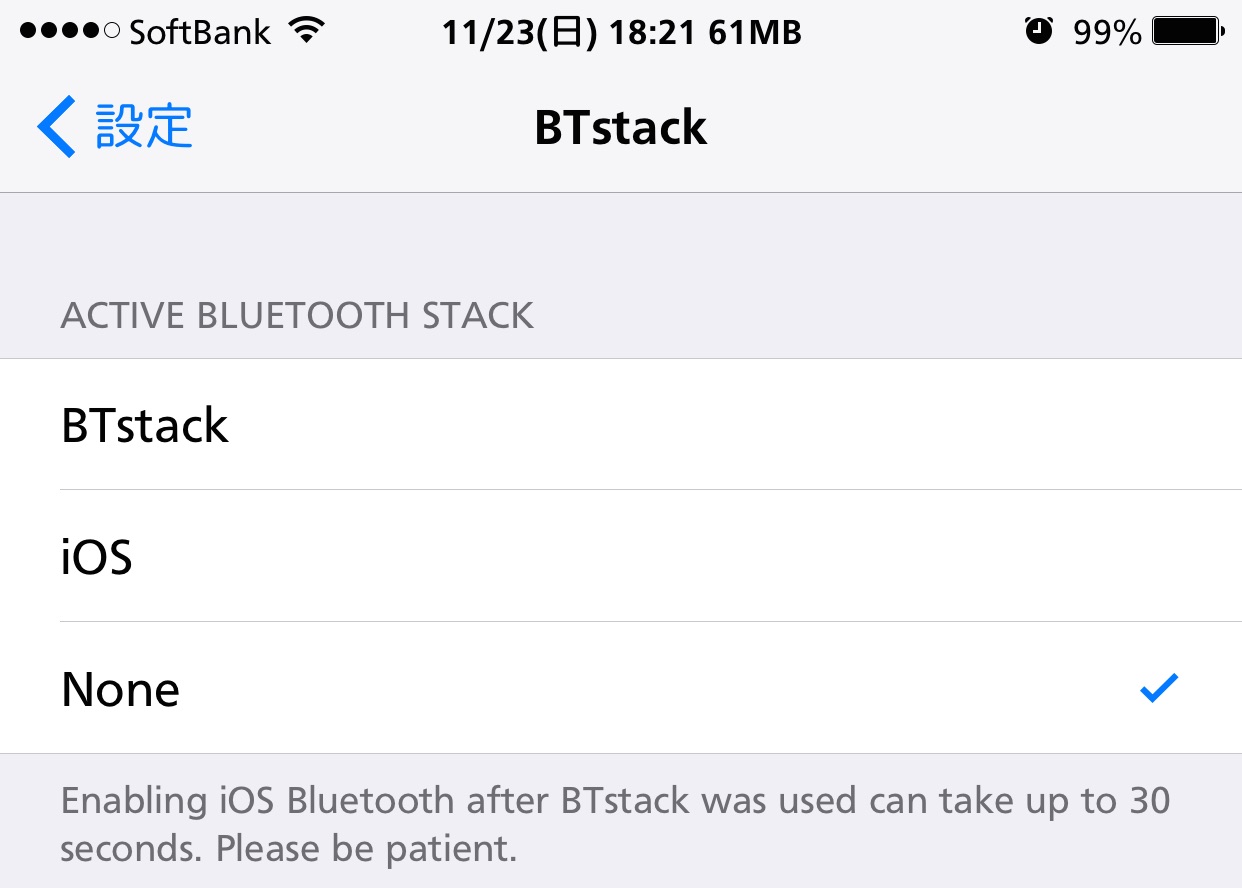Tap the SoftBank carrier label
This screenshot has height=888, width=1242.
click(200, 34)
